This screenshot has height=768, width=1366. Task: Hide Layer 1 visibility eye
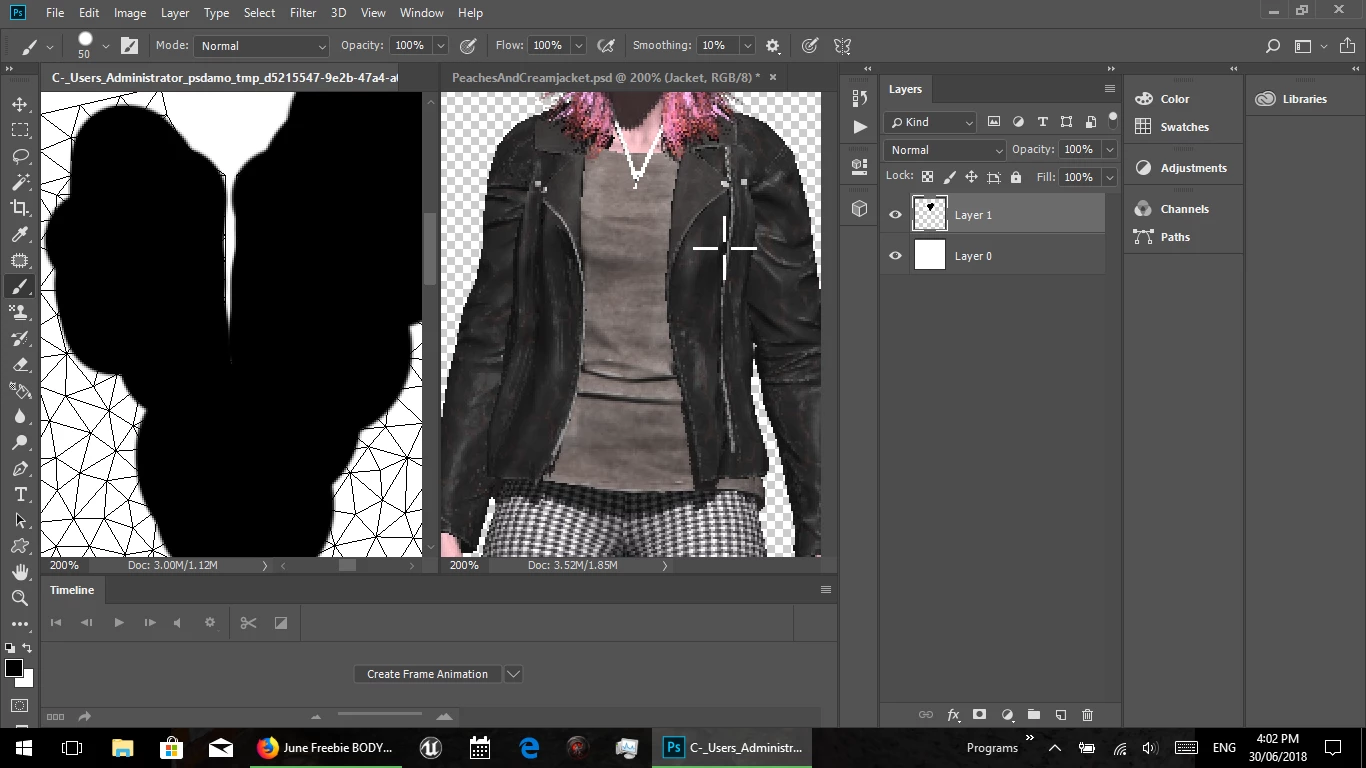point(895,214)
